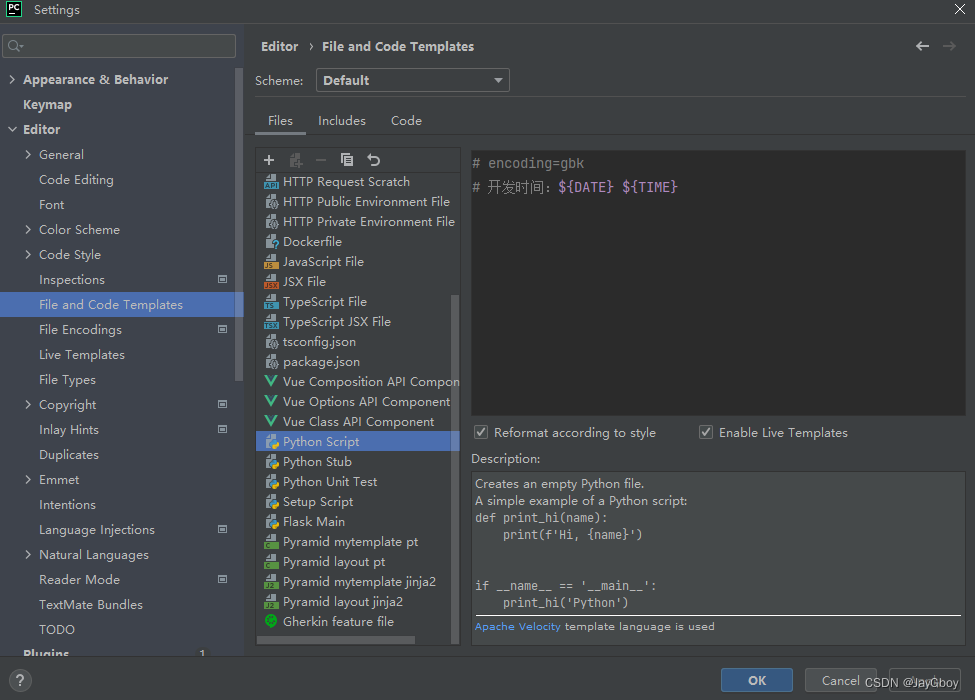Open the Scheme dropdown

(500, 80)
